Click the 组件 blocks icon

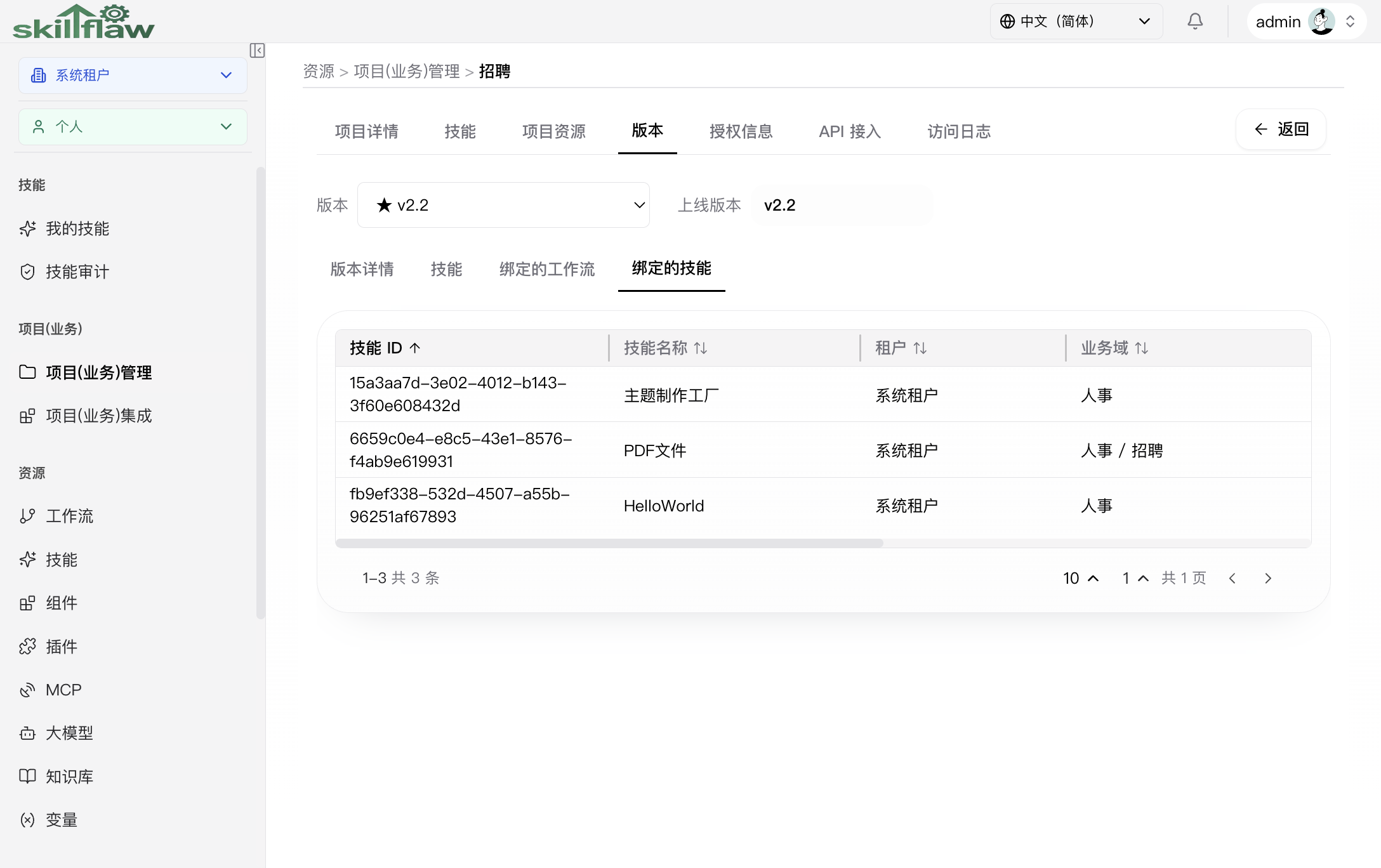click(x=27, y=603)
